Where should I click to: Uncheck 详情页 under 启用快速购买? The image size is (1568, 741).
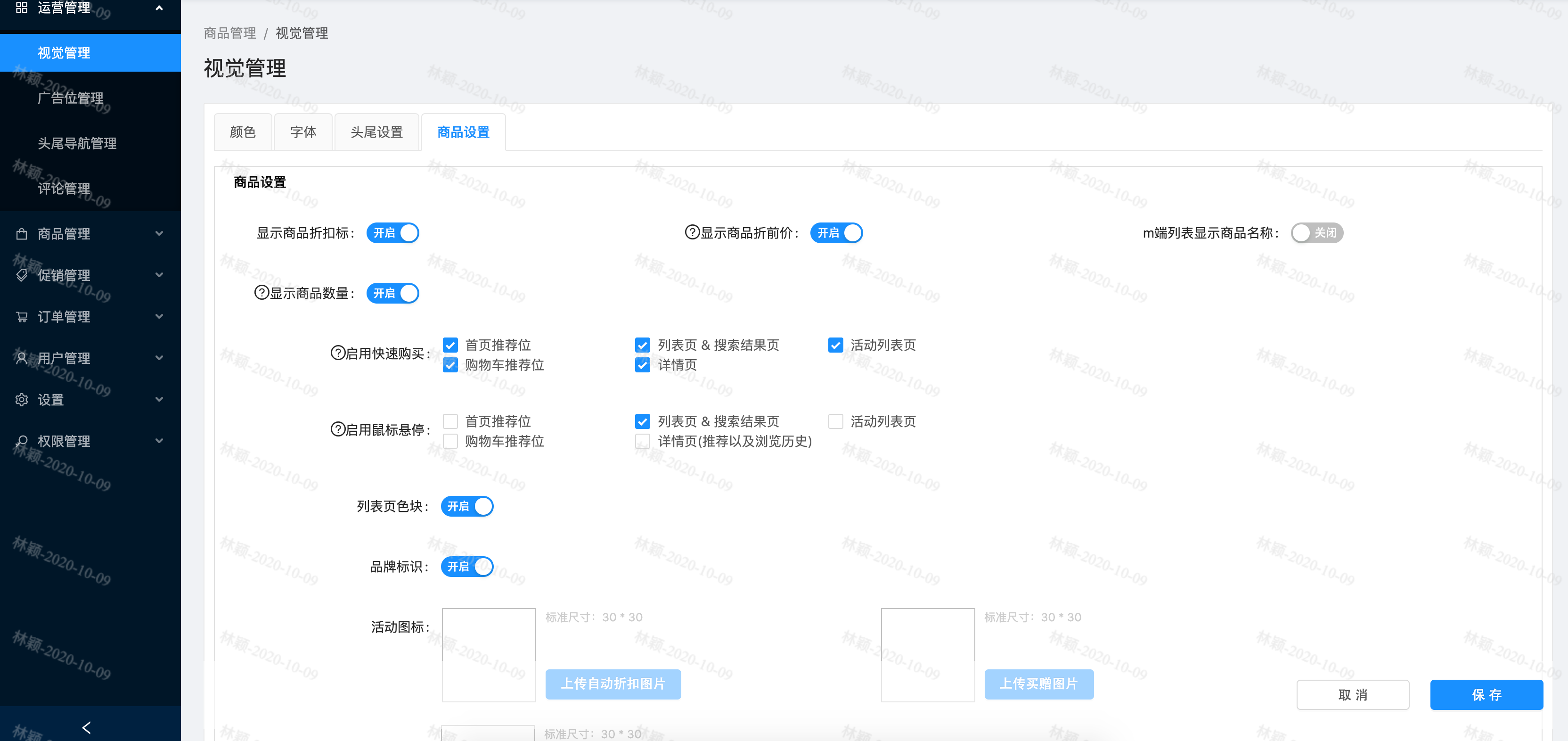click(x=642, y=365)
